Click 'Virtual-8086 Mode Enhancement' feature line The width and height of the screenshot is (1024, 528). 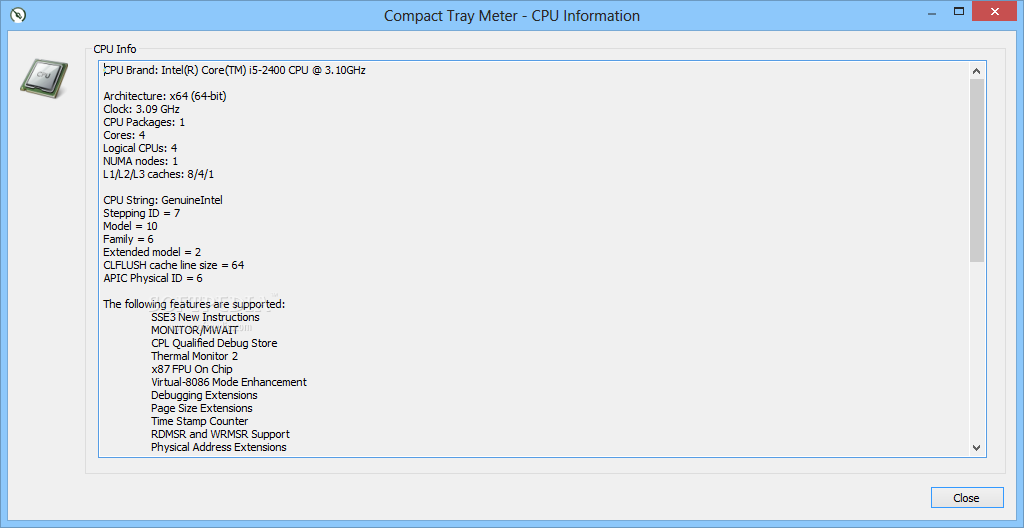pyautogui.click(x=229, y=382)
